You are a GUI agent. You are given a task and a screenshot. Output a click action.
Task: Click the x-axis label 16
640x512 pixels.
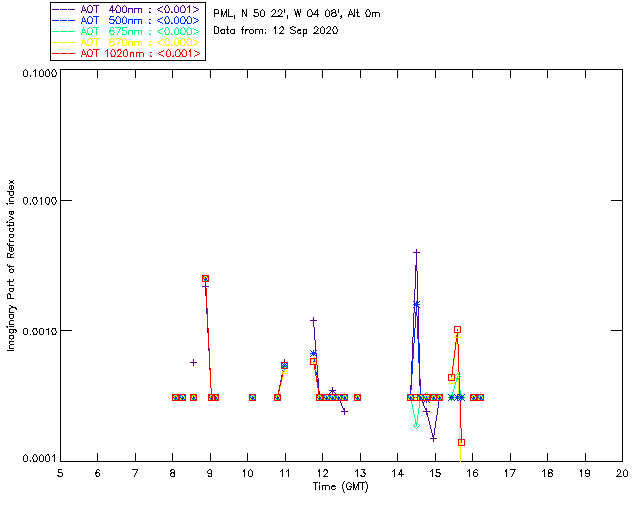tap(472, 473)
